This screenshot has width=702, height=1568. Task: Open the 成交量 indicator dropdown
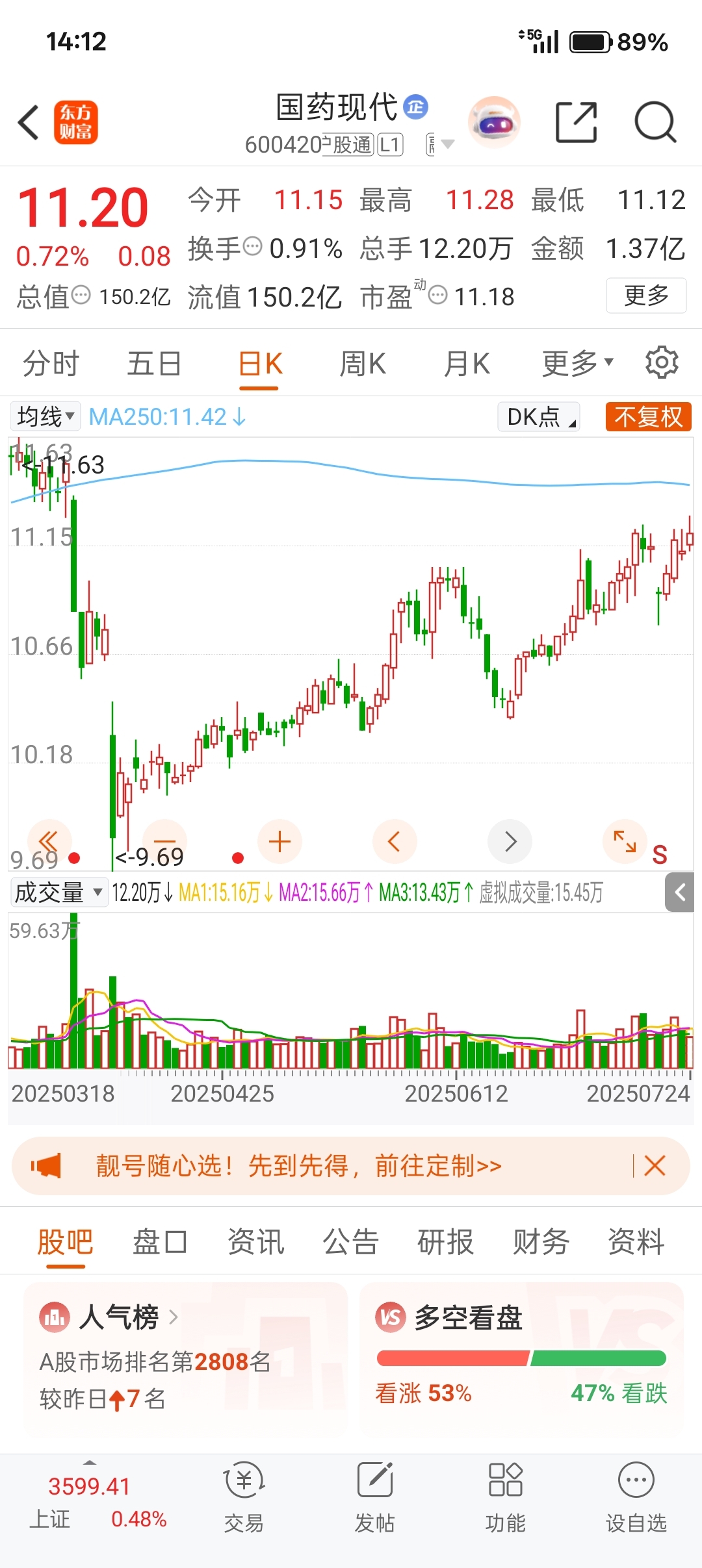[x=59, y=892]
